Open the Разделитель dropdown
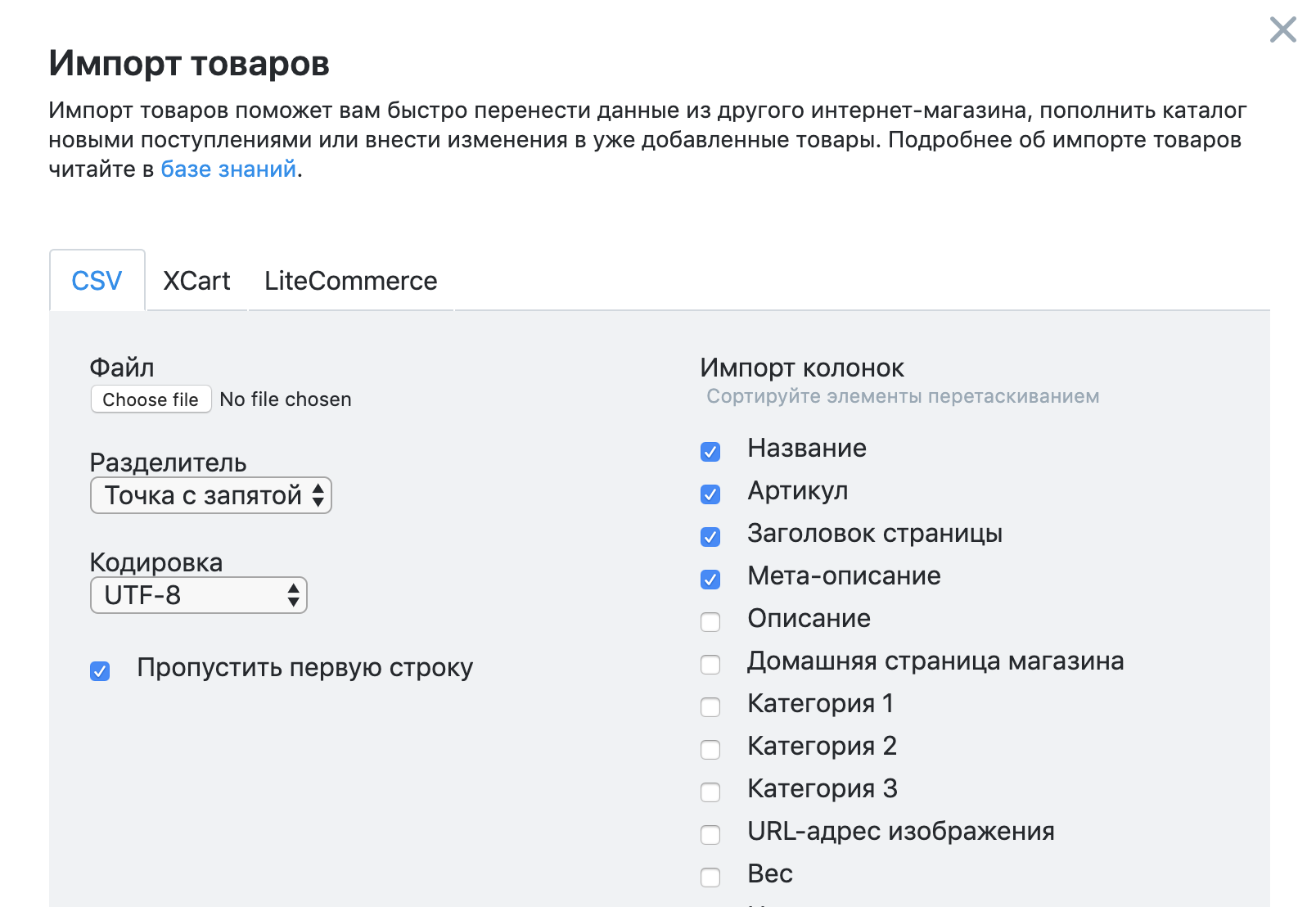The image size is (1316, 907). coord(211,495)
